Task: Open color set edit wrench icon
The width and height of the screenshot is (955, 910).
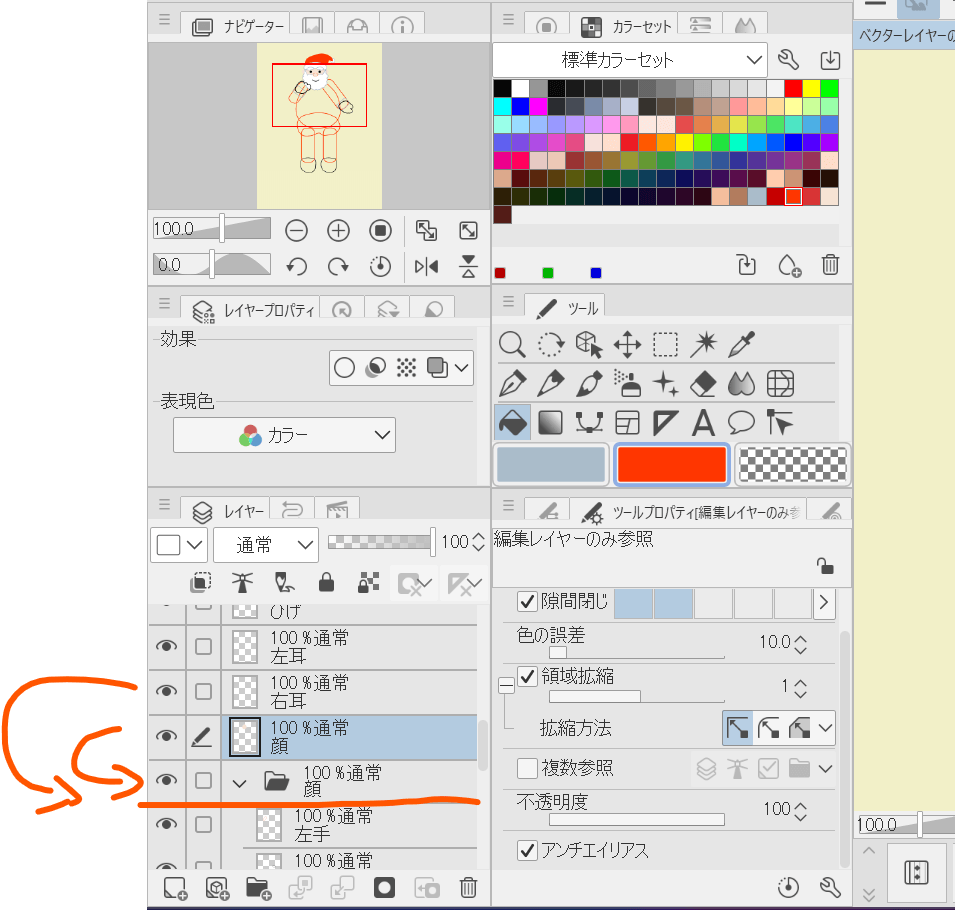Action: [x=788, y=60]
